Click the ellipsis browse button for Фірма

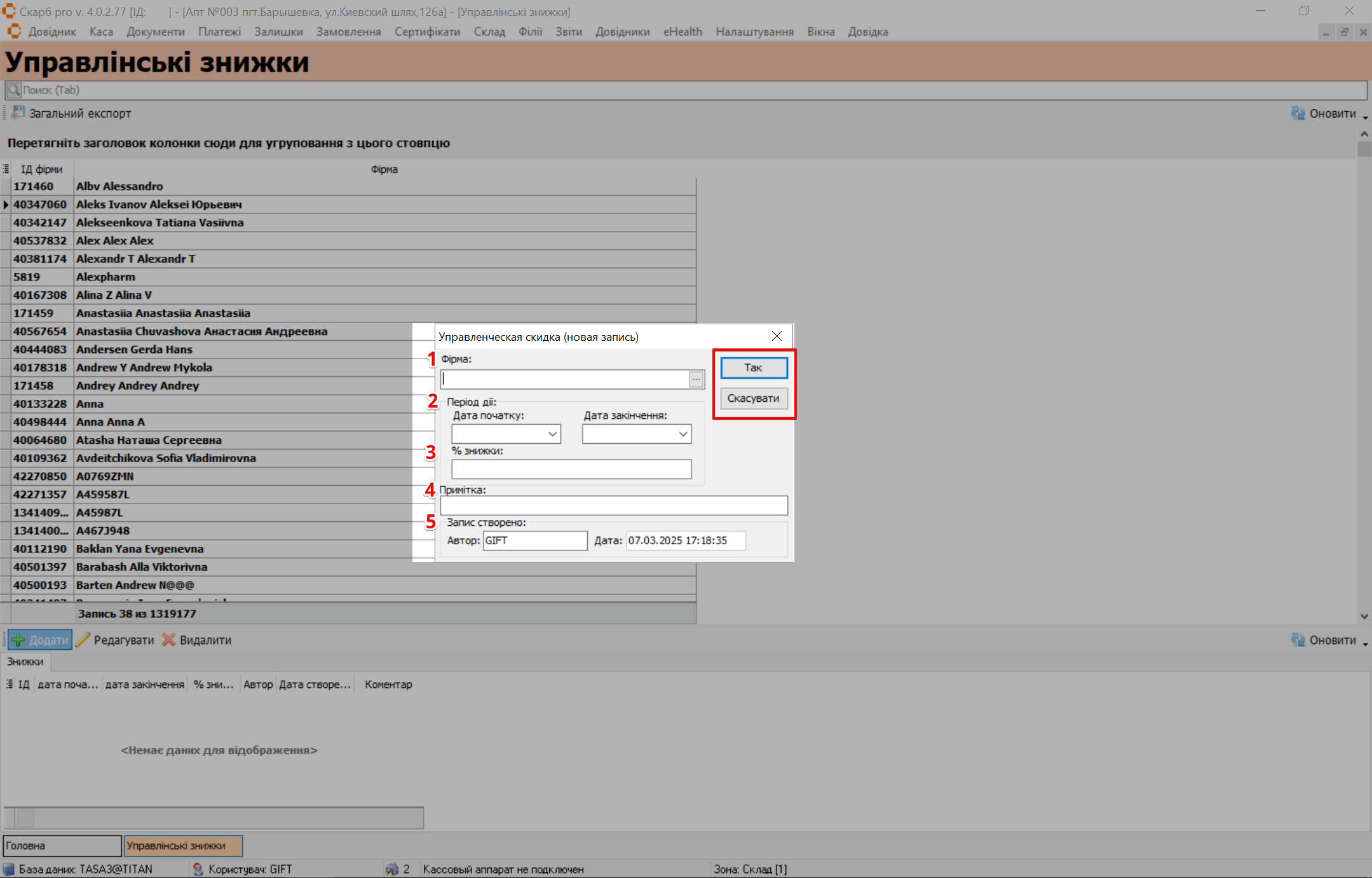pyautogui.click(x=696, y=379)
